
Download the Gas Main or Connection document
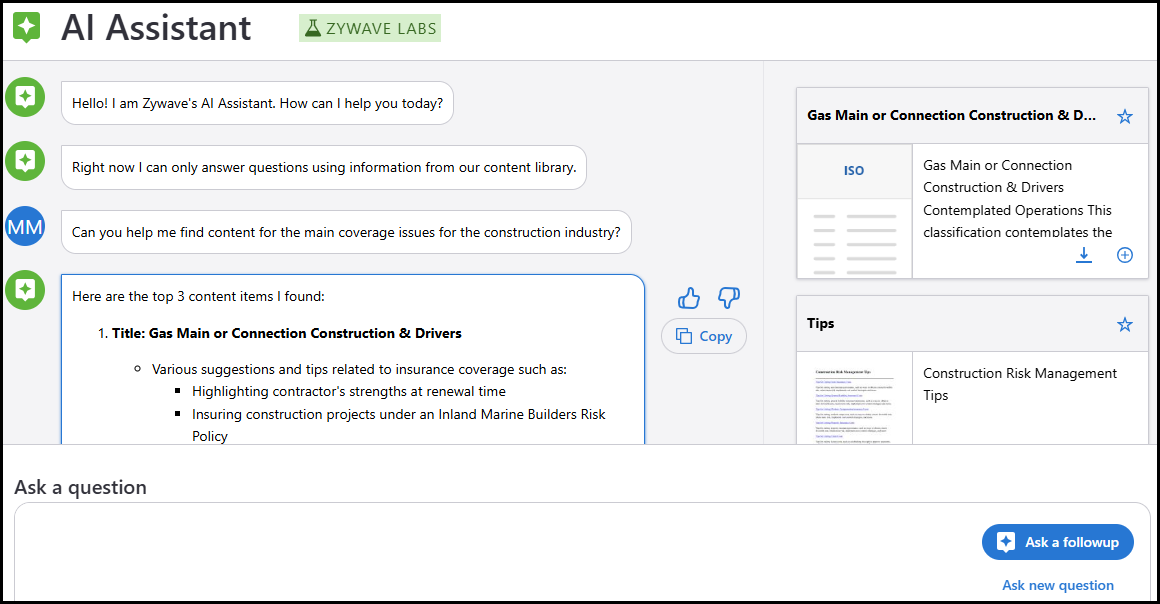click(x=1084, y=255)
